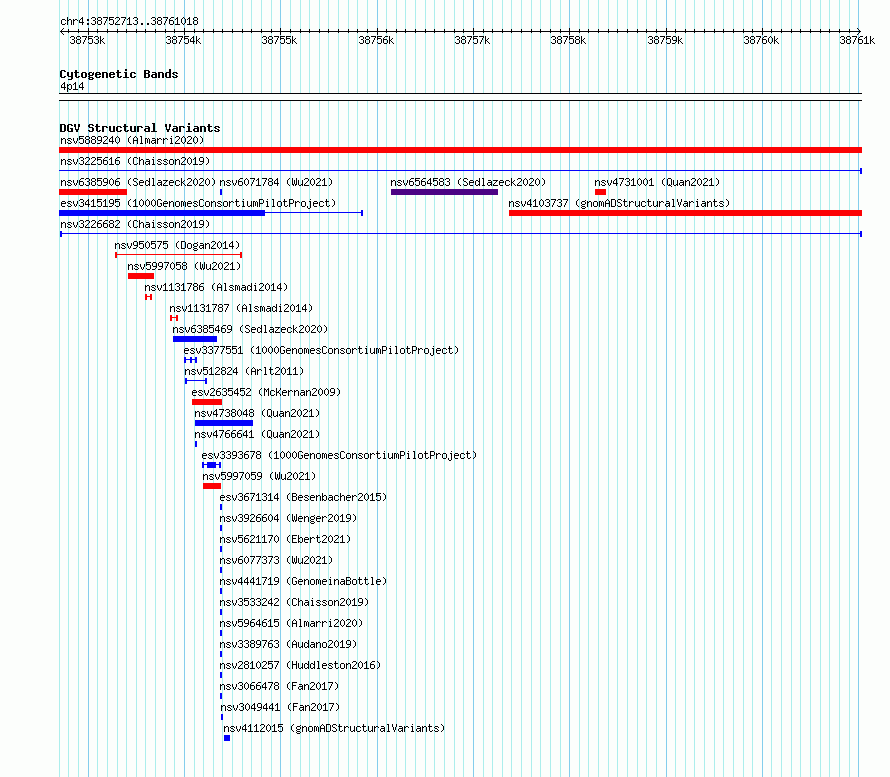Select the red nsv5997059 variant bar

[x=212, y=486]
